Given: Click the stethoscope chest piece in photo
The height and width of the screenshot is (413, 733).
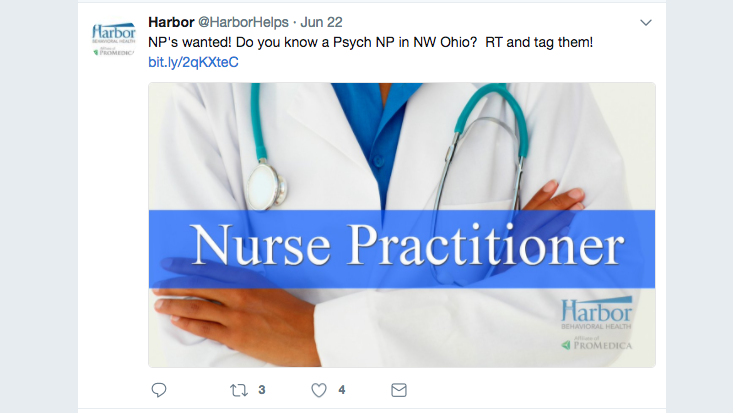Looking at the screenshot, I should pos(266,187).
